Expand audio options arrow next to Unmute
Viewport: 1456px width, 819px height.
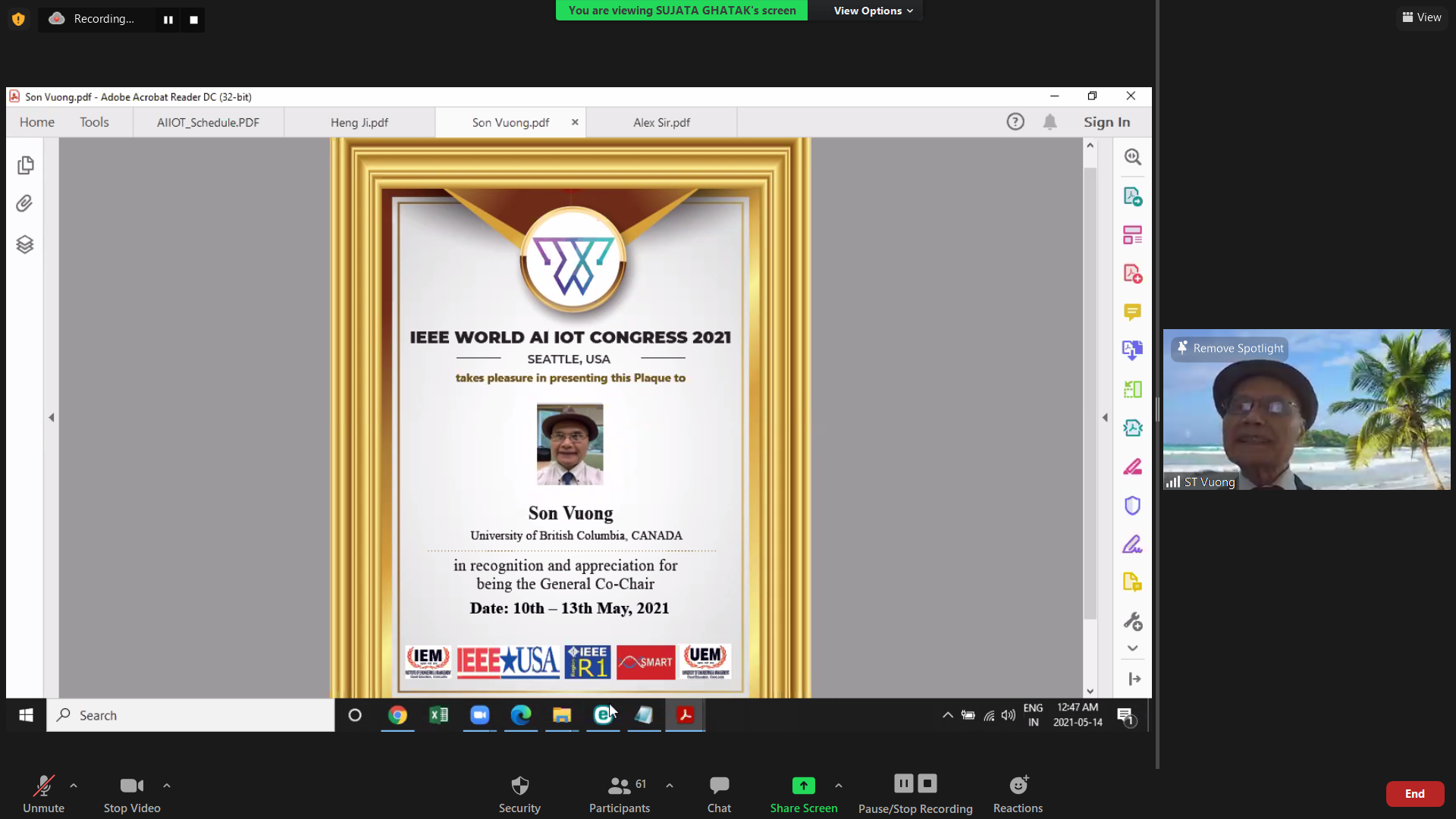(x=74, y=786)
